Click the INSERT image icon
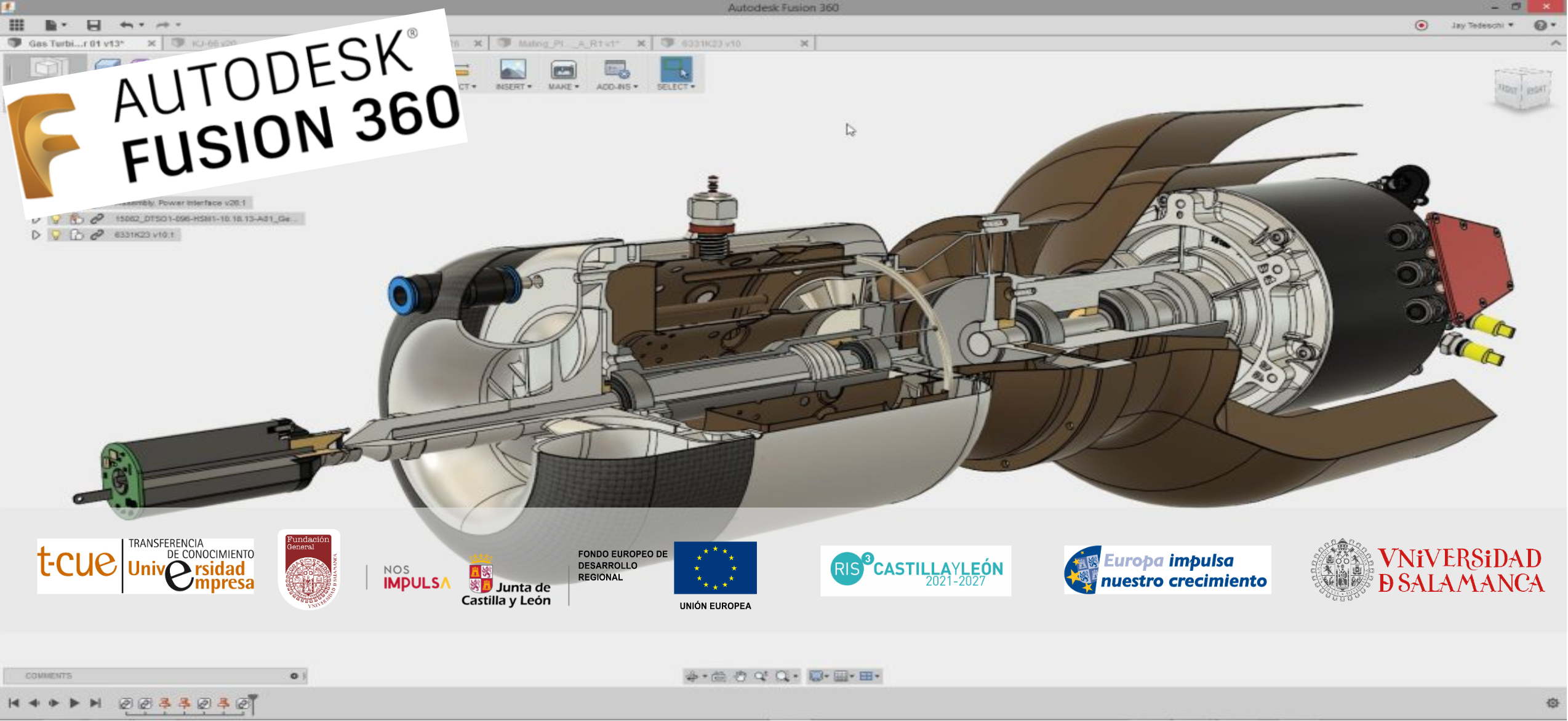The width and height of the screenshot is (1568, 721). pyautogui.click(x=513, y=70)
